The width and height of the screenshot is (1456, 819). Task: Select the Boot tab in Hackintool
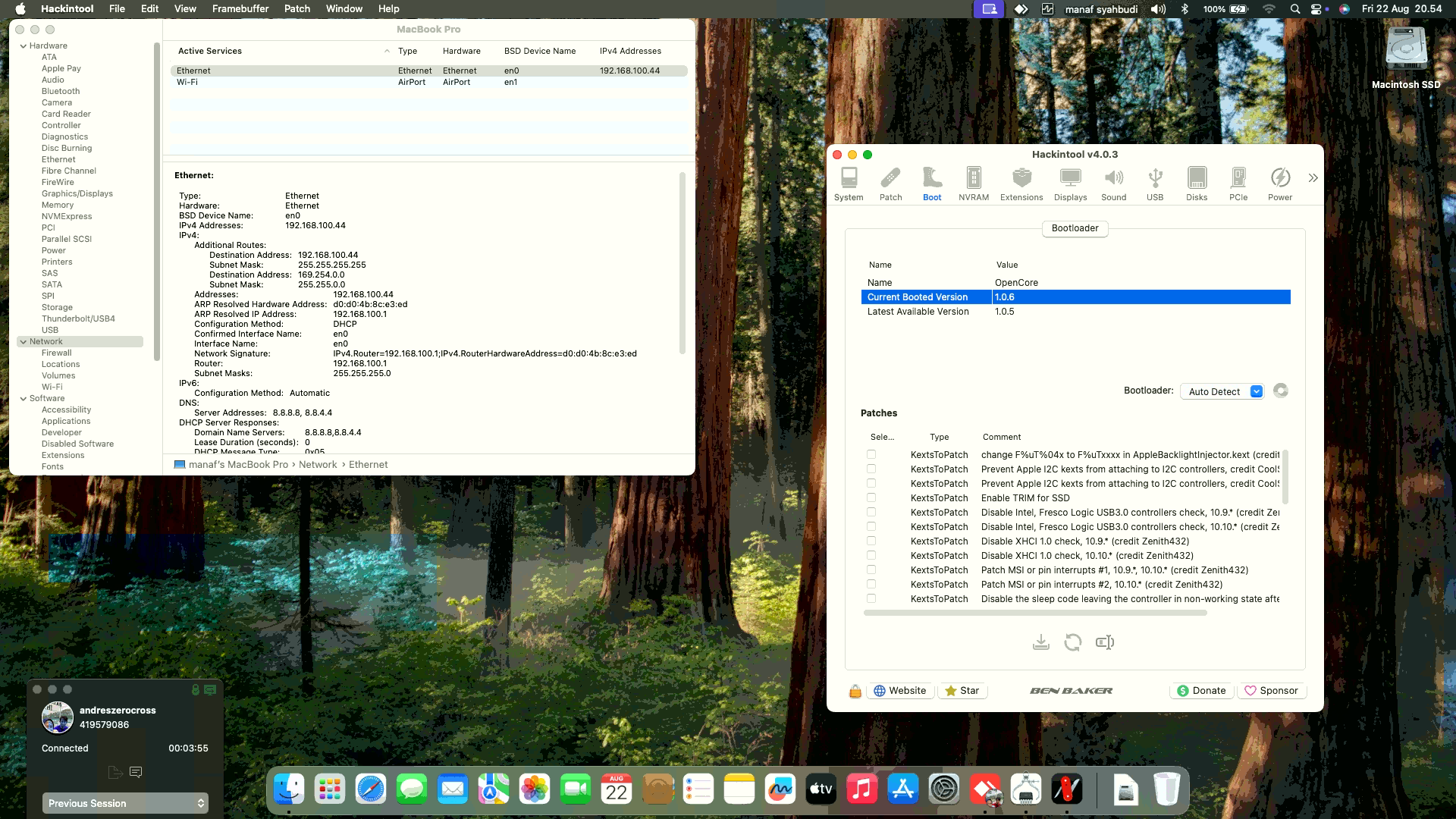931,182
